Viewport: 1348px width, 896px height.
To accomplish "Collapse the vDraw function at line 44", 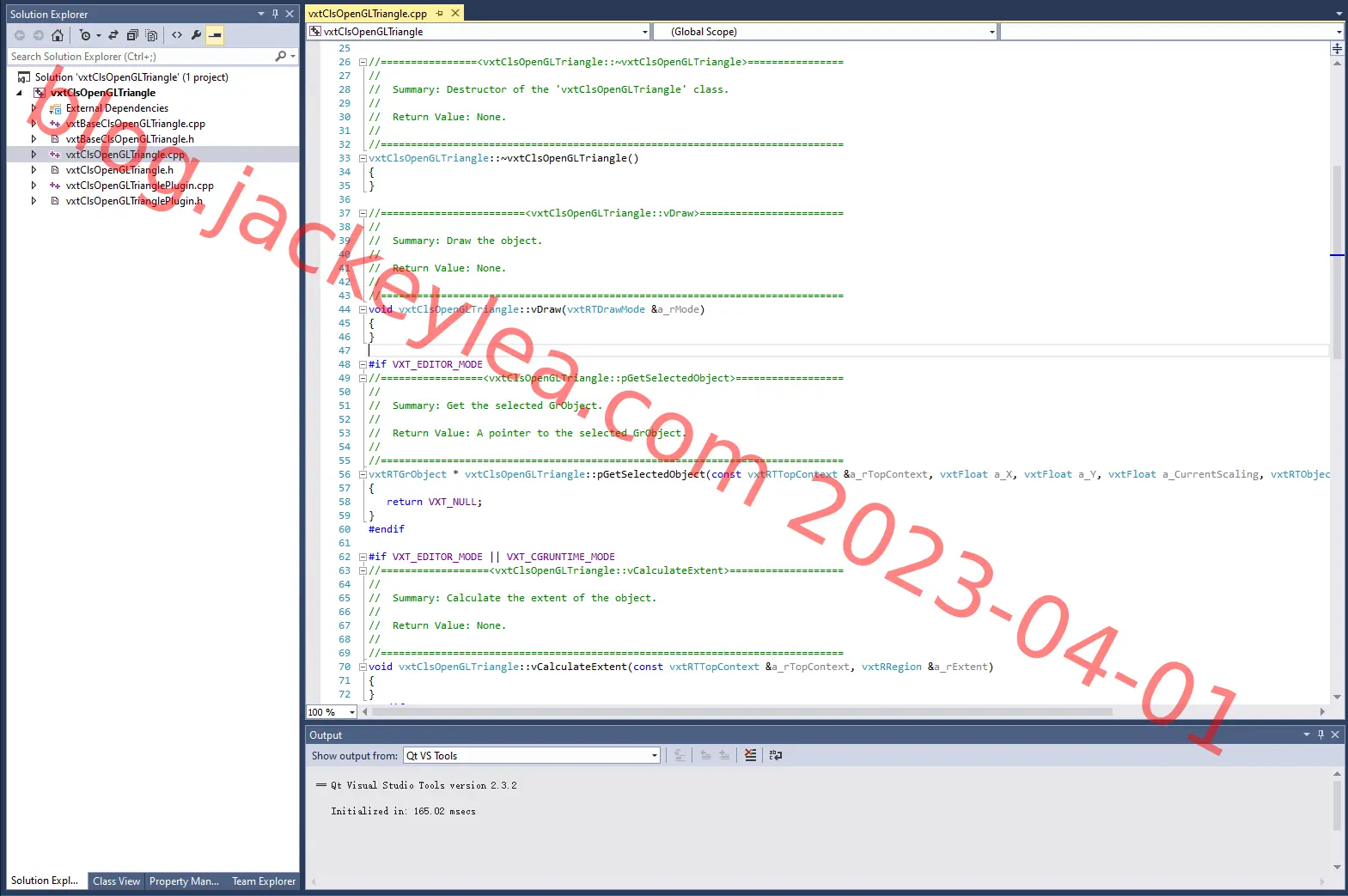I will [363, 309].
